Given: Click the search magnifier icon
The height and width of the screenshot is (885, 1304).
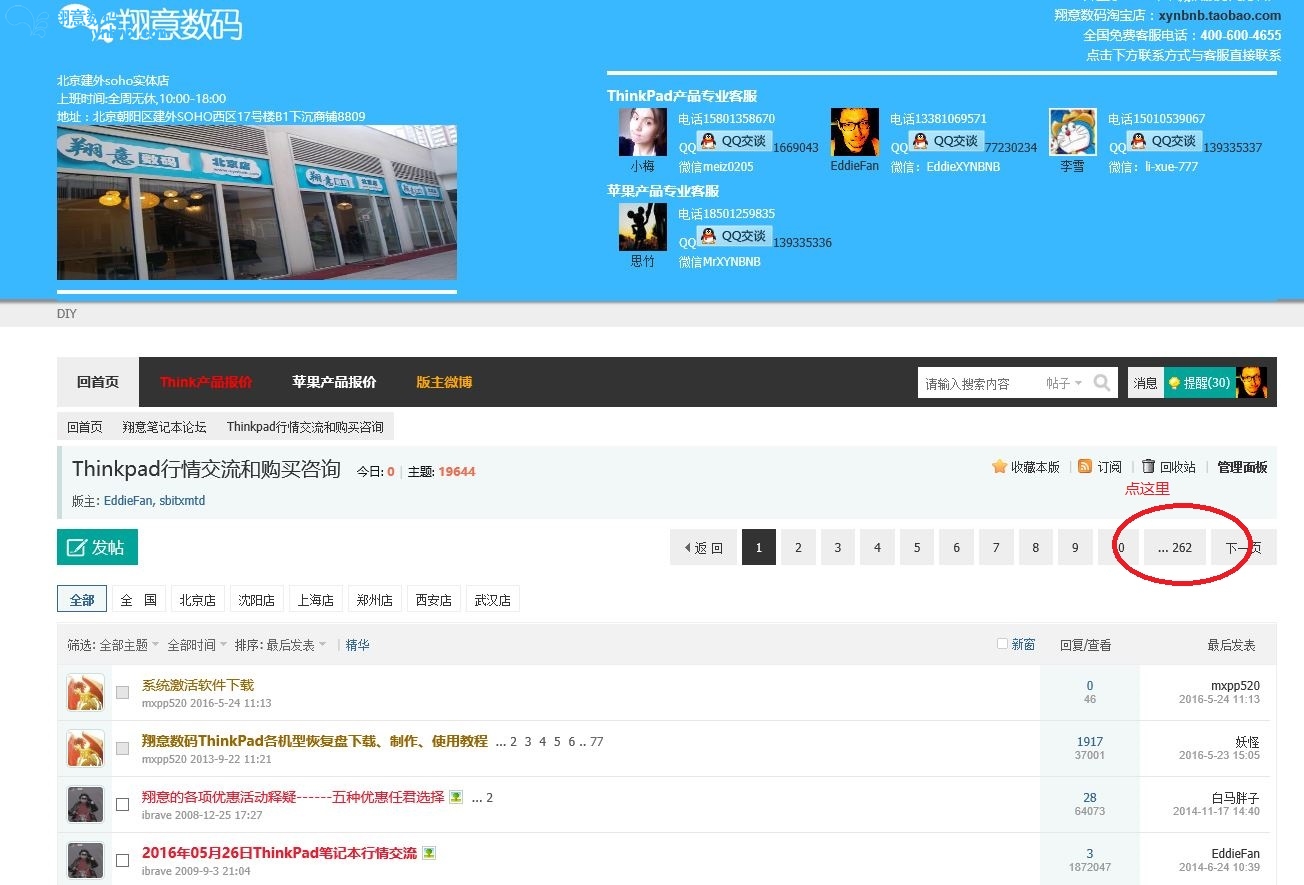Looking at the screenshot, I should (1102, 382).
